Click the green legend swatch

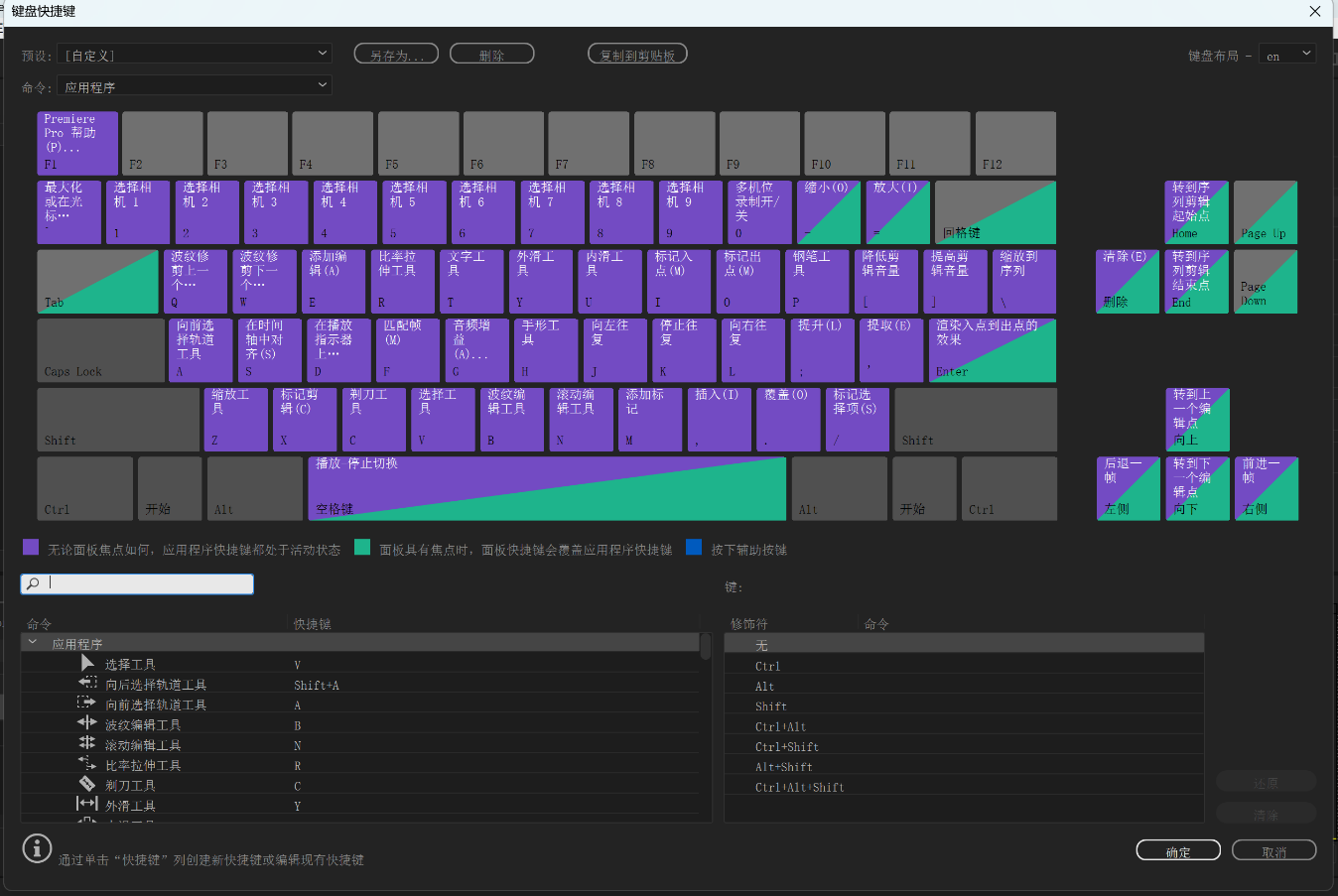[x=362, y=548]
